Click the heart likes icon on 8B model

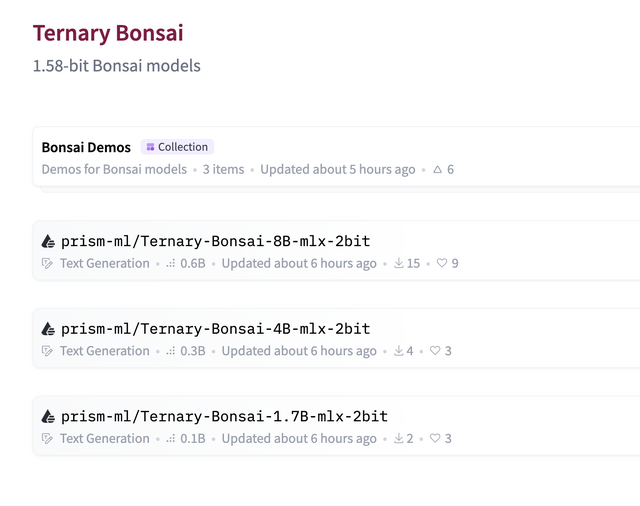(442, 264)
